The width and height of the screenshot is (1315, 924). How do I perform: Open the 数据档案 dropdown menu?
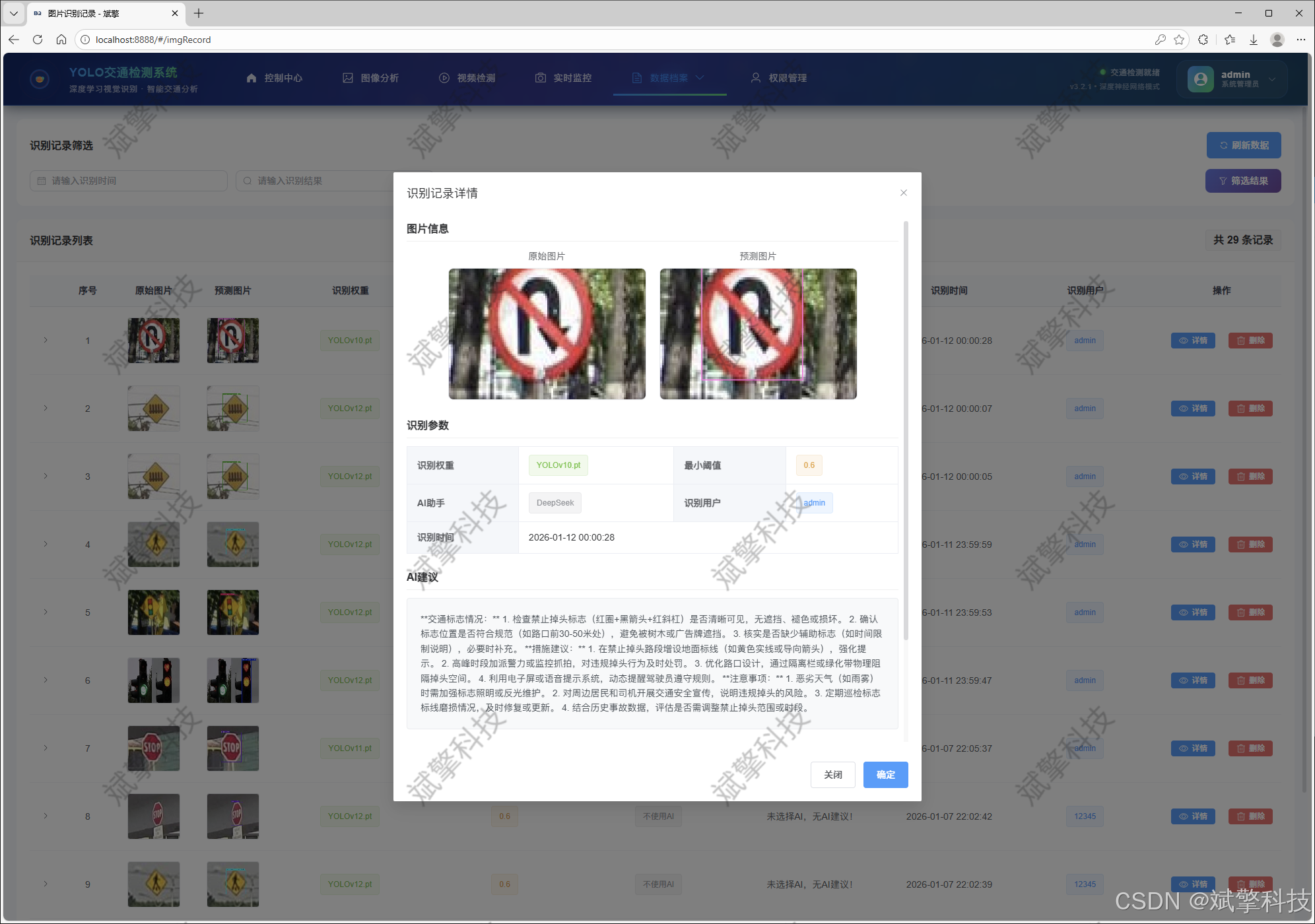pyautogui.click(x=669, y=78)
